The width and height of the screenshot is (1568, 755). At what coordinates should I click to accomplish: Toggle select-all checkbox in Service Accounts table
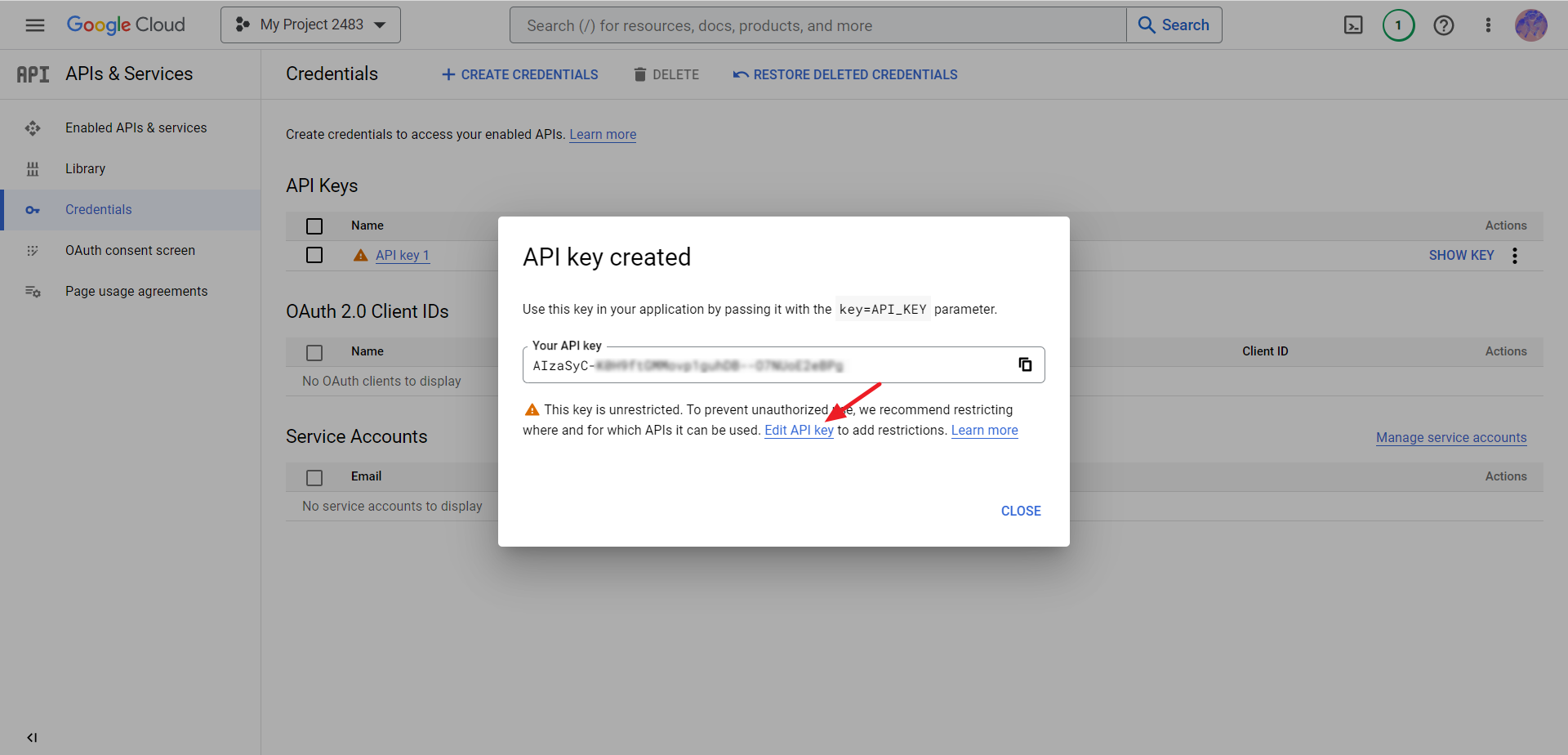click(314, 477)
